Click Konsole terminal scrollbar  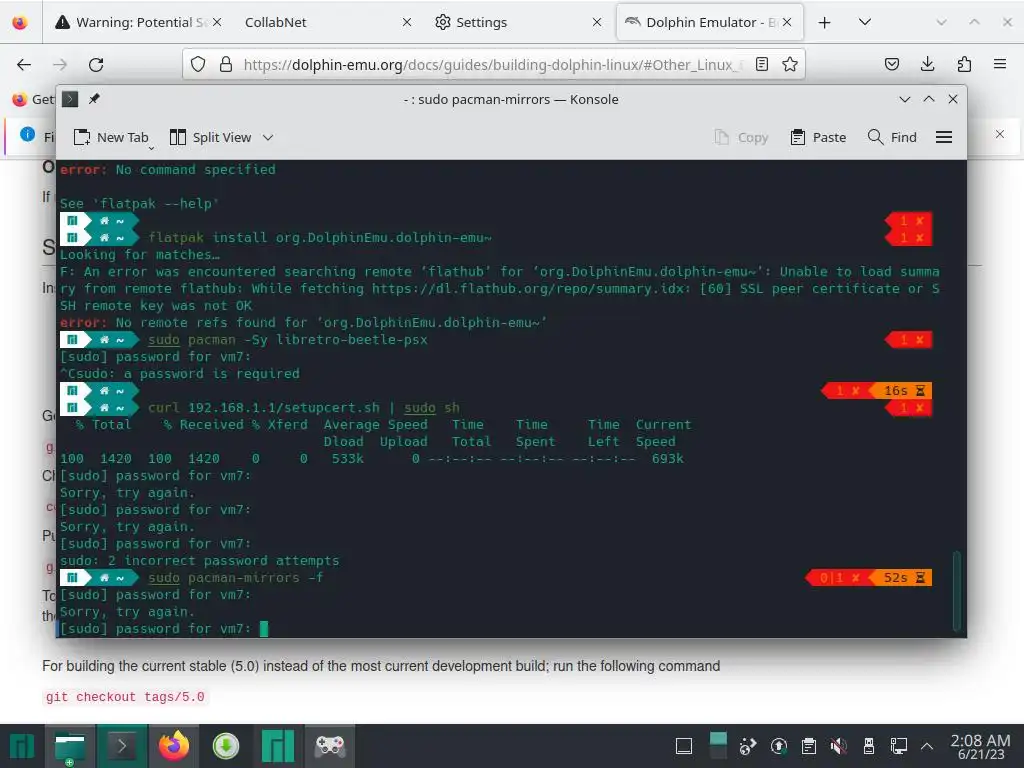tap(957, 591)
